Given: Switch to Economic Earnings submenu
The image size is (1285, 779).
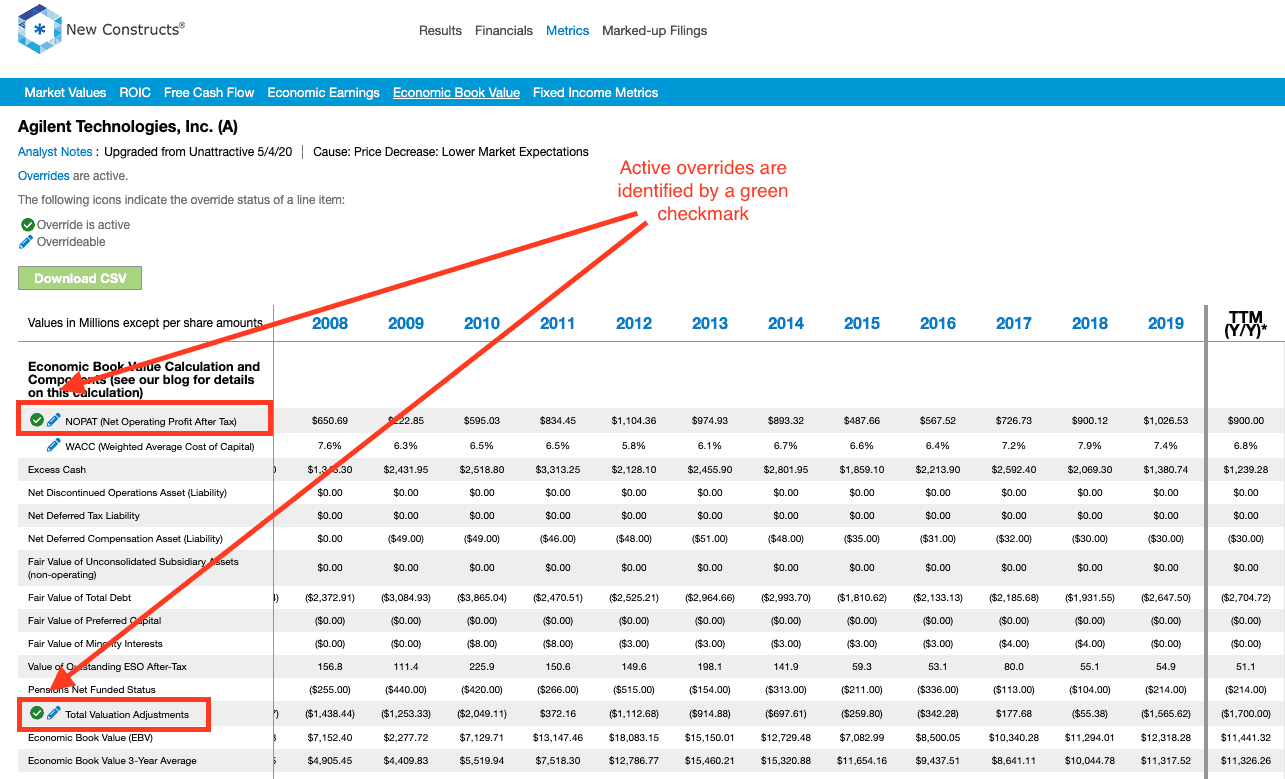Looking at the screenshot, I should click(323, 92).
